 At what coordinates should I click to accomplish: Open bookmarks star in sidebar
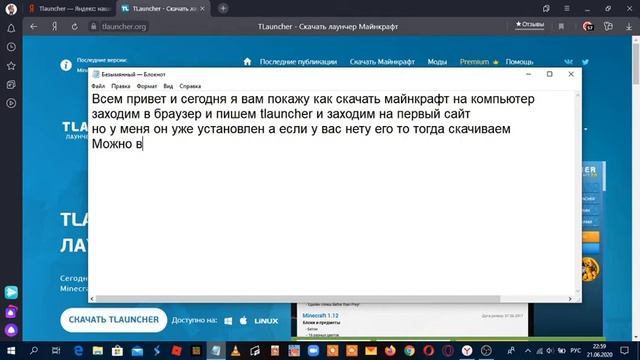(11, 66)
